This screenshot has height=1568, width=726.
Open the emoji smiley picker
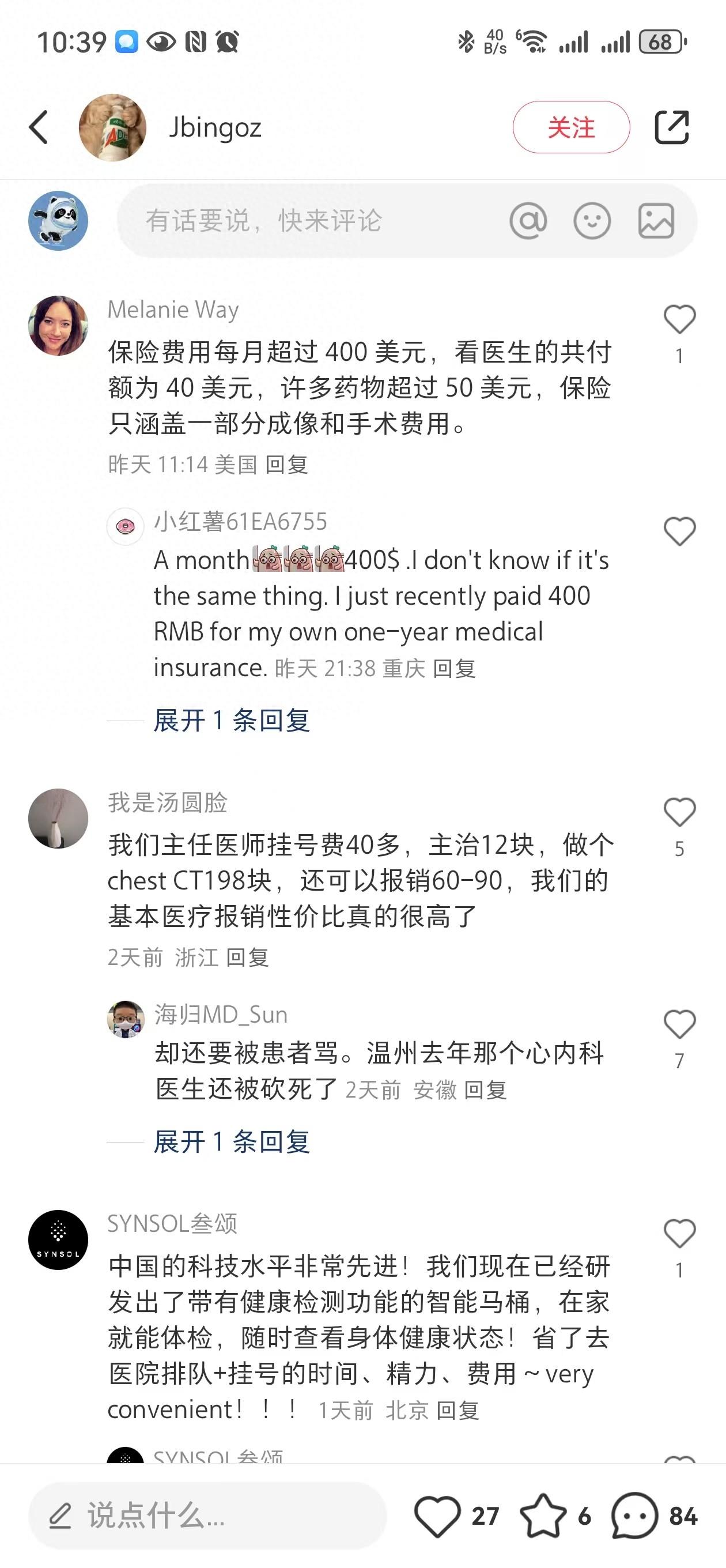(x=592, y=220)
